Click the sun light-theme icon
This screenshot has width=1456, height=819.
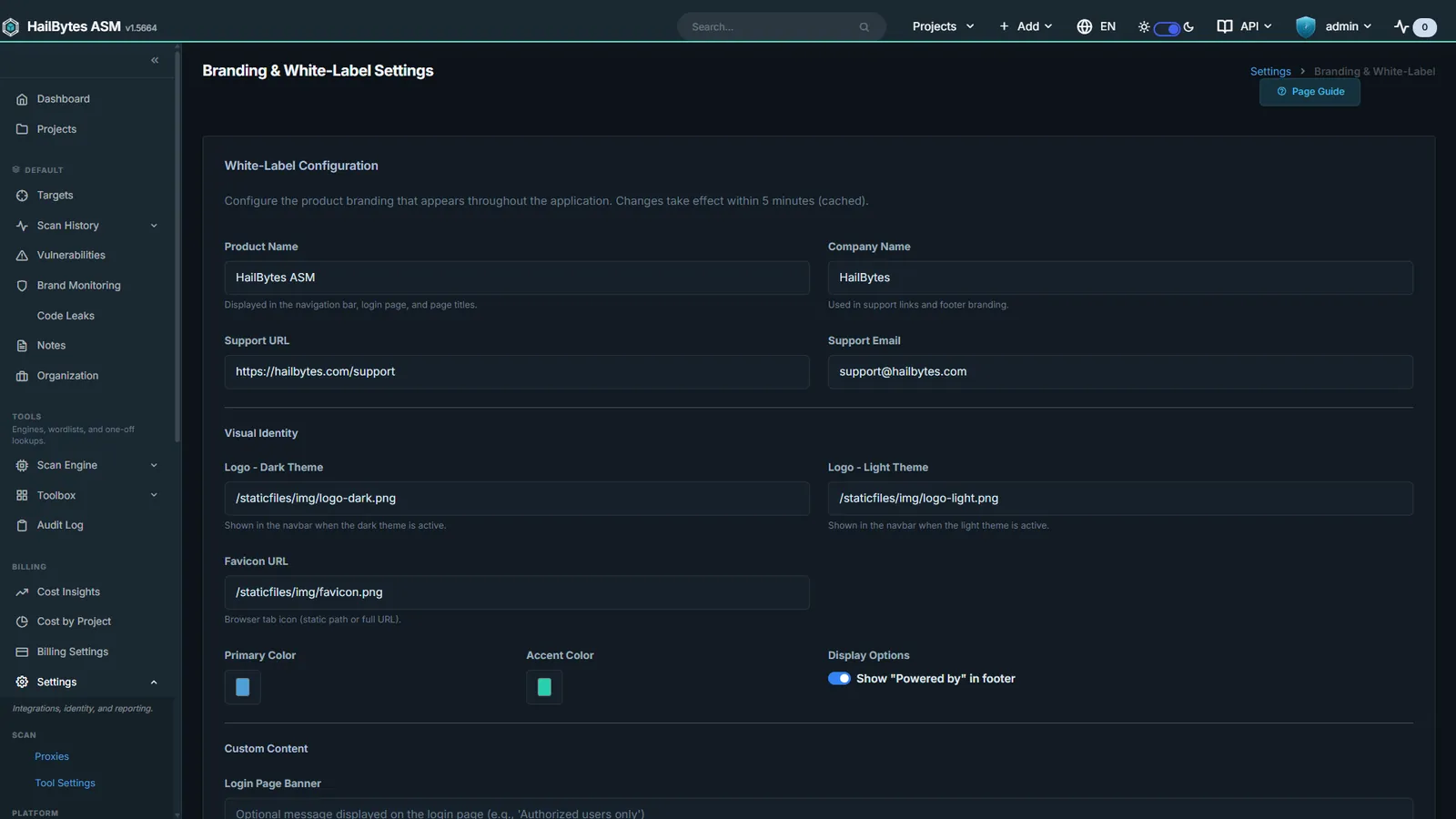click(x=1144, y=27)
